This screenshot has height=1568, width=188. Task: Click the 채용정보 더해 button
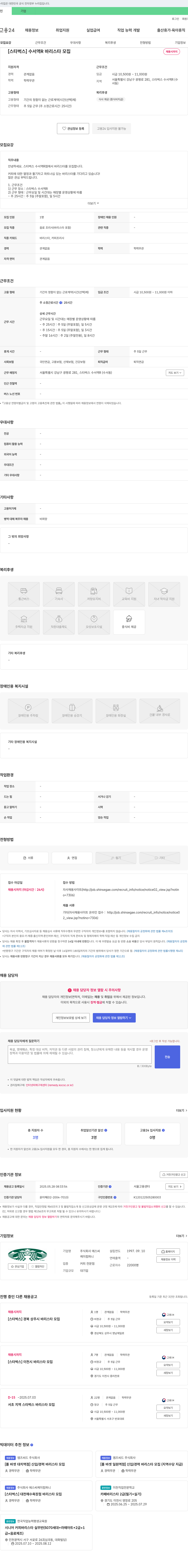168,1259
